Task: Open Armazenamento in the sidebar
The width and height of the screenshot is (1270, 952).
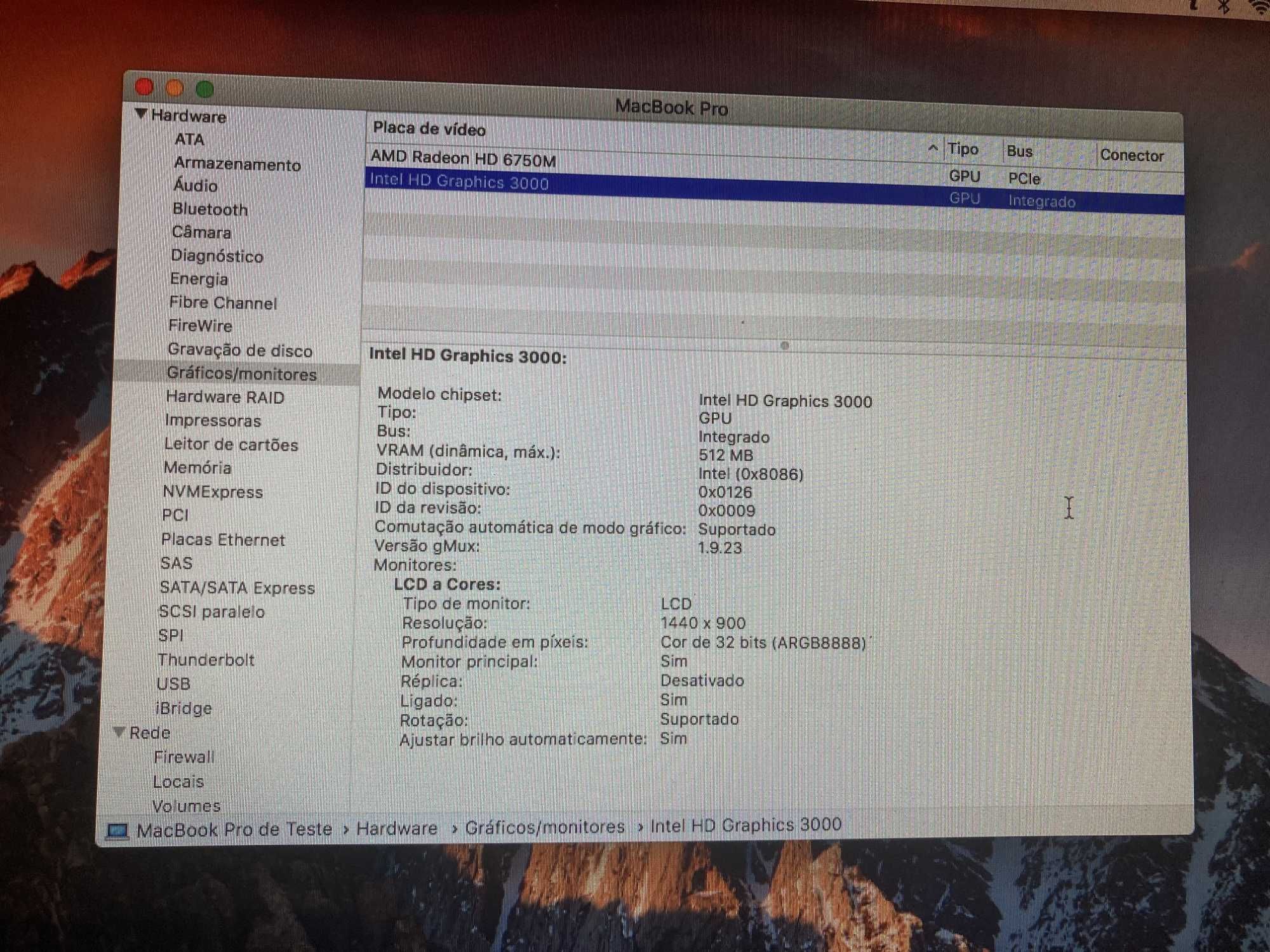Action: coord(237,164)
